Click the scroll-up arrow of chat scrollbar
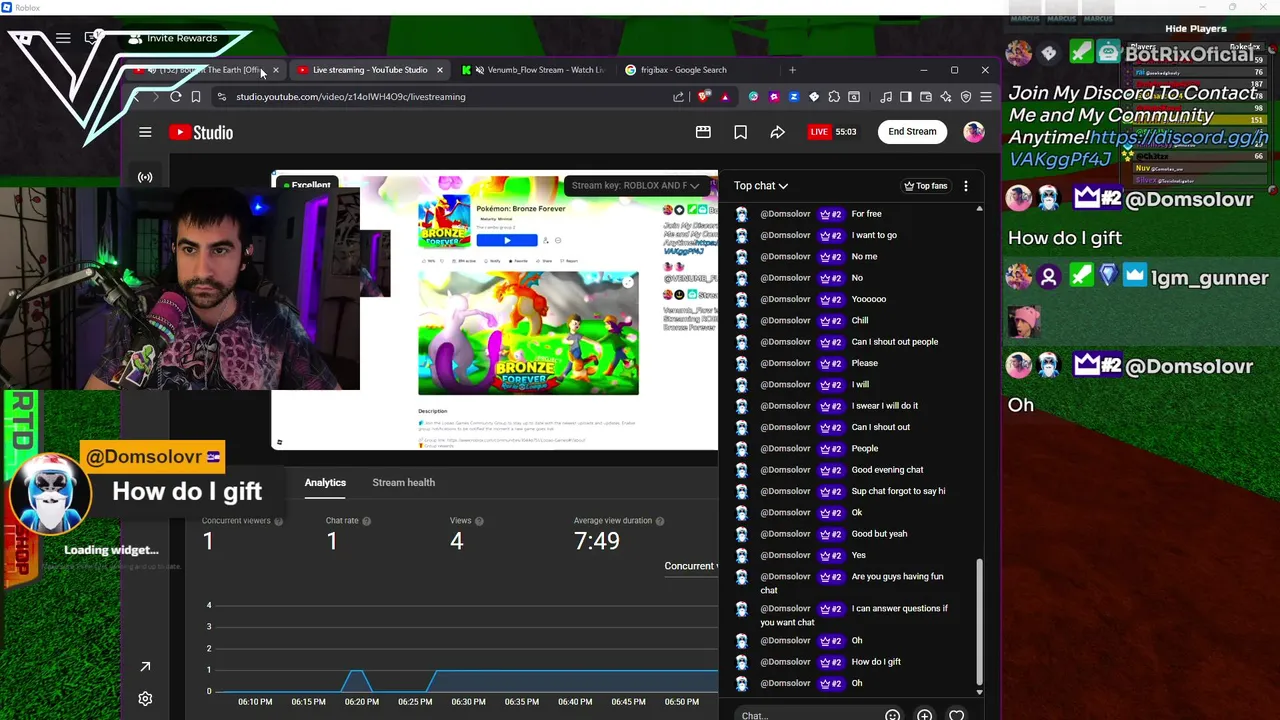 (x=979, y=209)
